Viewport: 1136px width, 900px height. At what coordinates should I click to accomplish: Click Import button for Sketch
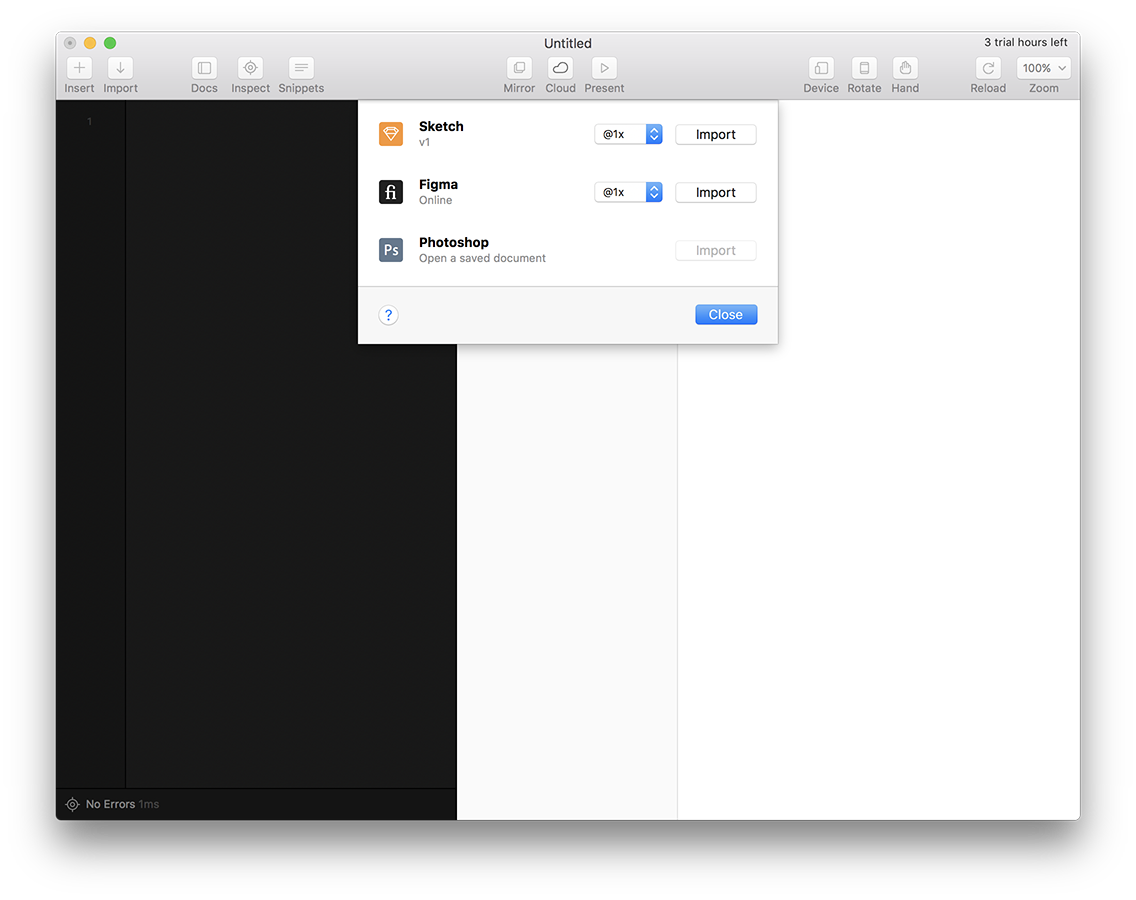(x=716, y=135)
